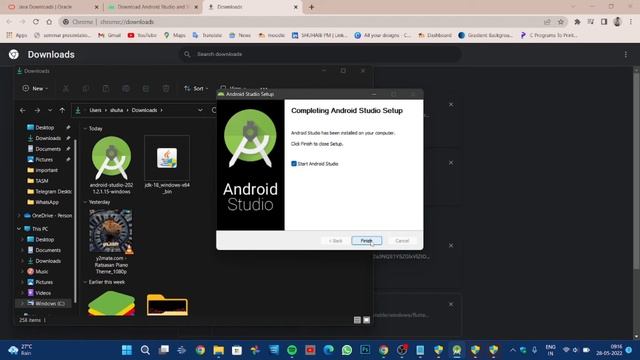Click the Delete icon in Explorer toolbar
Viewport: 640px width, 360px height.
[x=166, y=88]
